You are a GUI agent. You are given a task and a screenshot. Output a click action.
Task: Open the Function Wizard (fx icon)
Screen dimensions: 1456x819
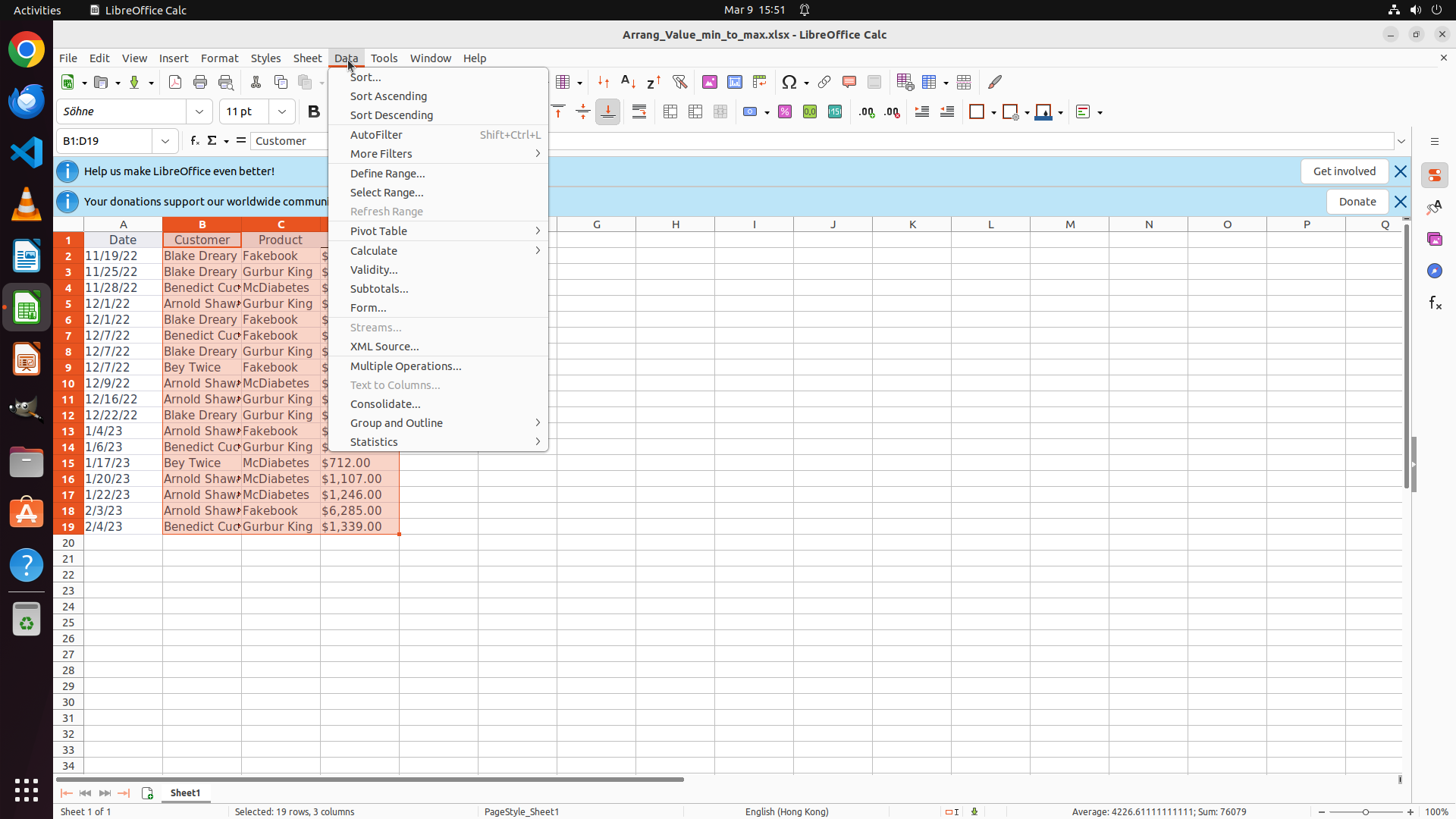pos(195,141)
